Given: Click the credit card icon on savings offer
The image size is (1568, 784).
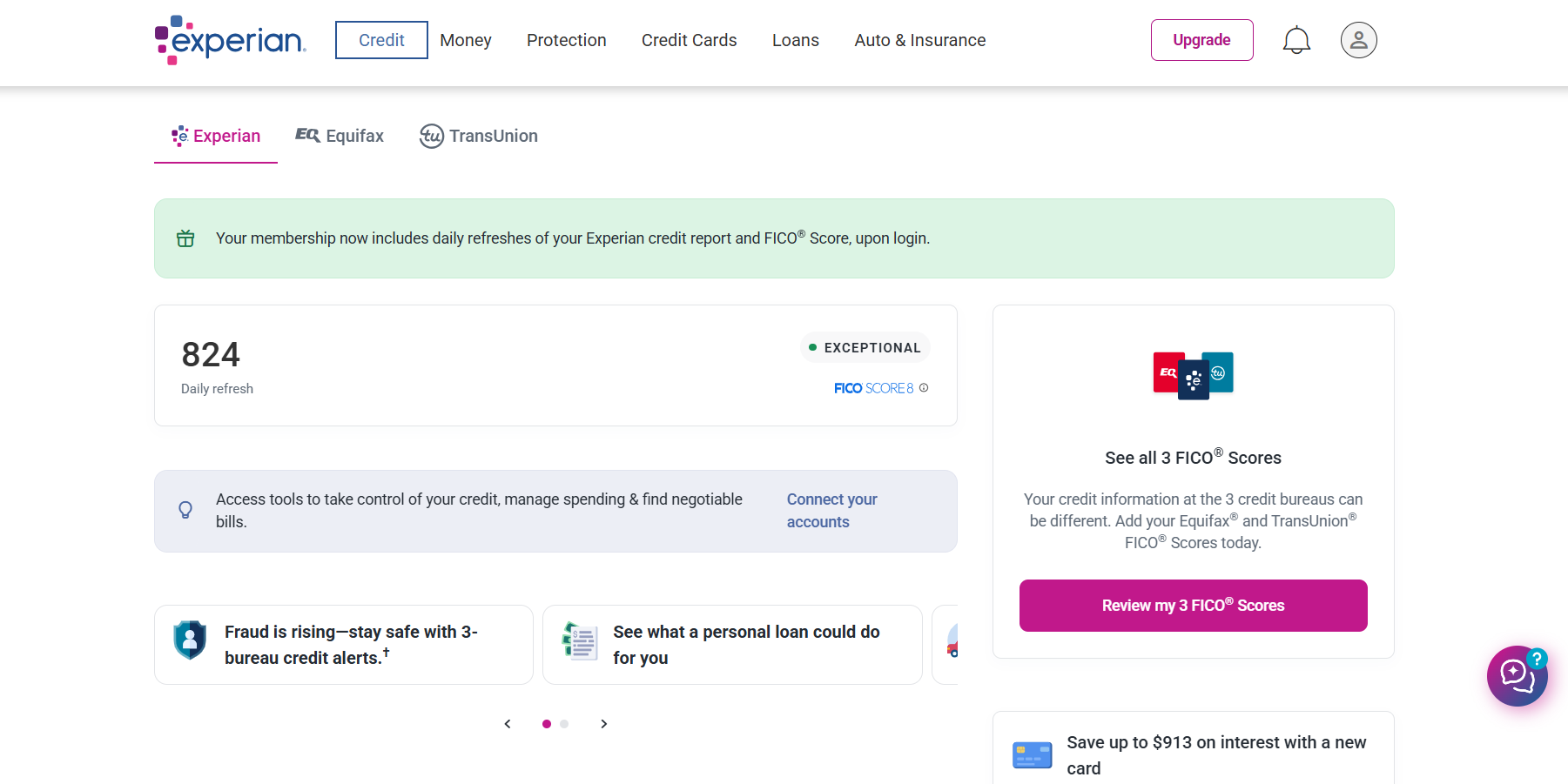Looking at the screenshot, I should (x=1033, y=754).
